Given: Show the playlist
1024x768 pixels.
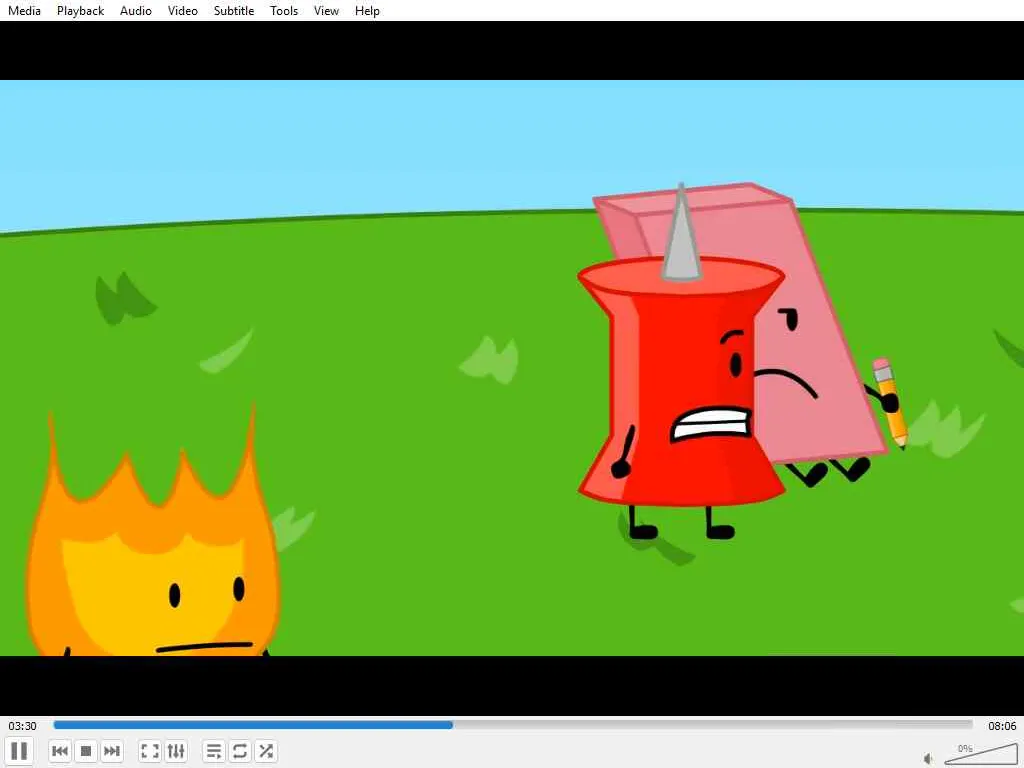Looking at the screenshot, I should [x=214, y=751].
